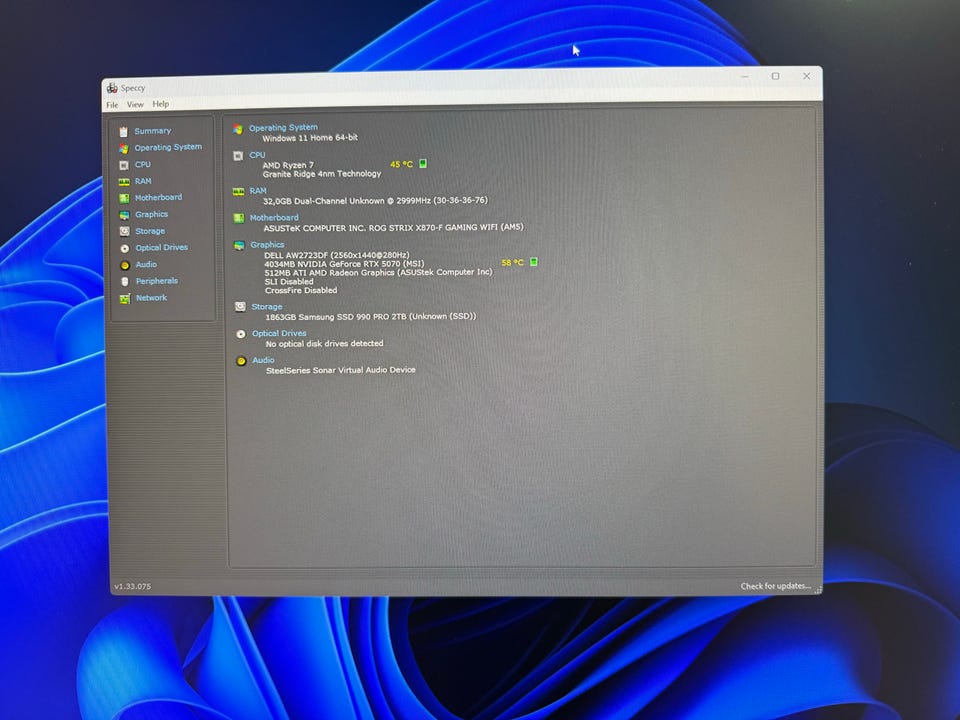The image size is (960, 720).
Task: Open the Help menu
Action: point(160,104)
